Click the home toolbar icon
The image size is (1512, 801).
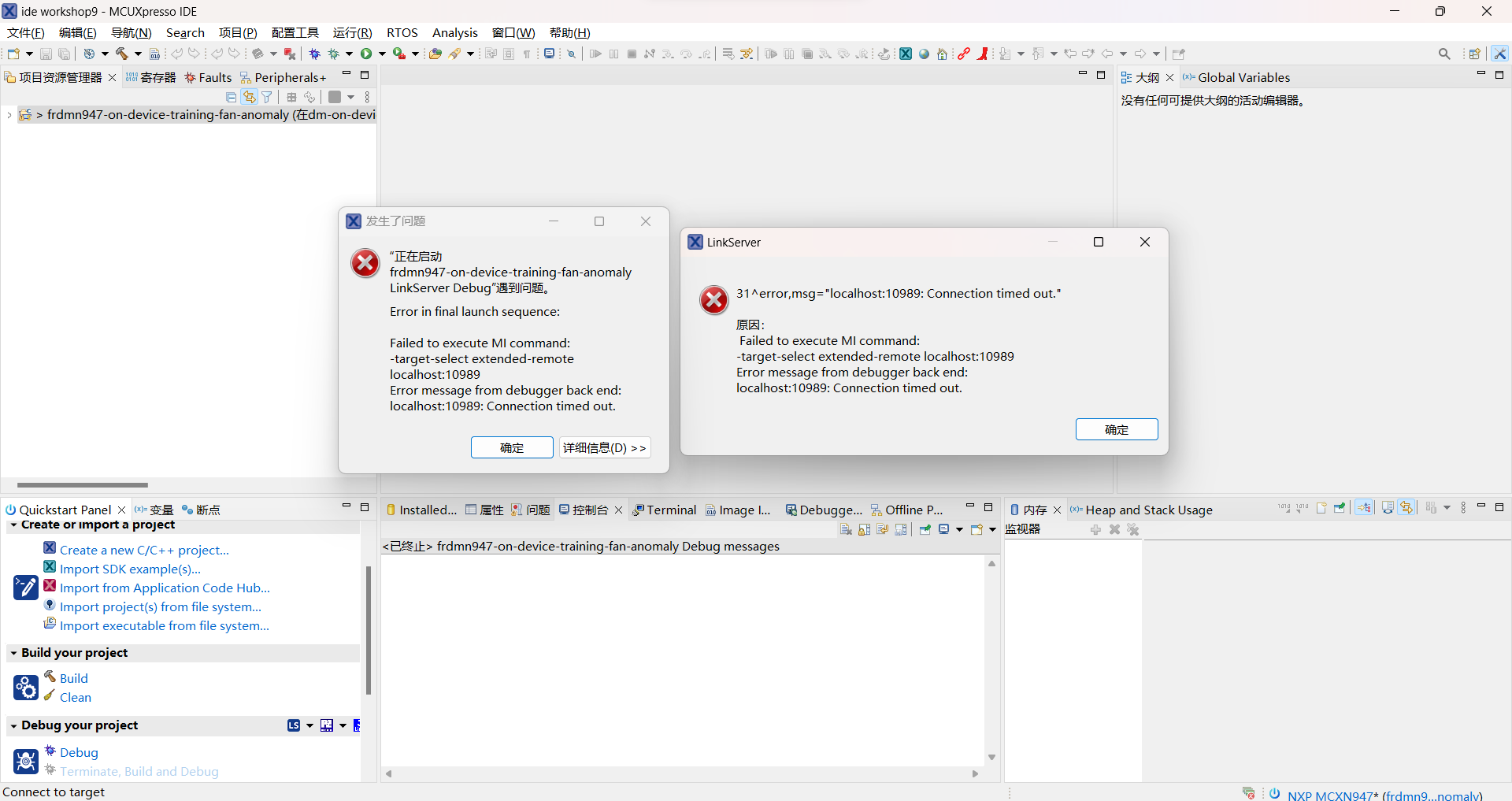point(943,54)
